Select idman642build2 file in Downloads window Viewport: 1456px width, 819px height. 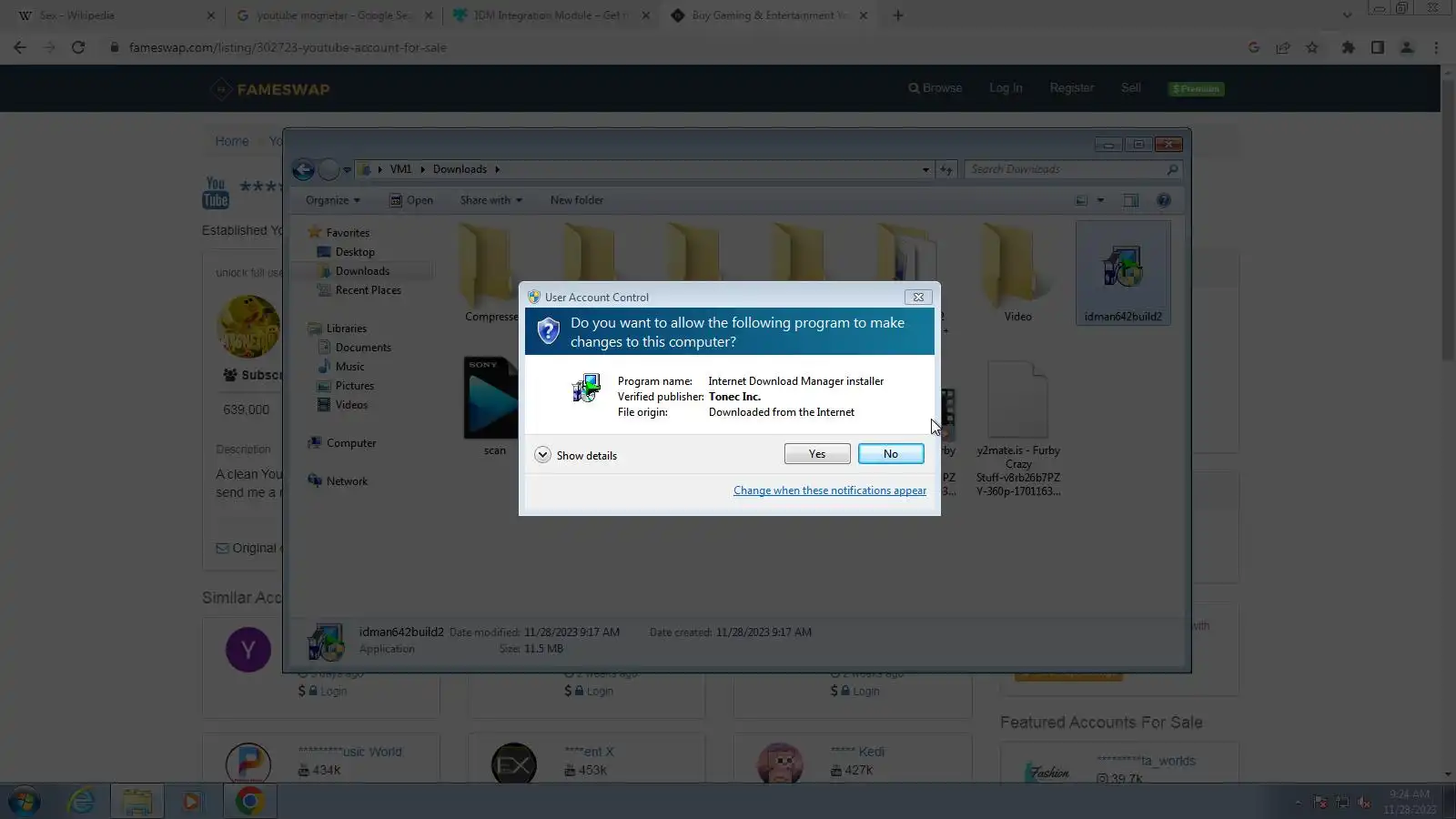coord(1123,273)
